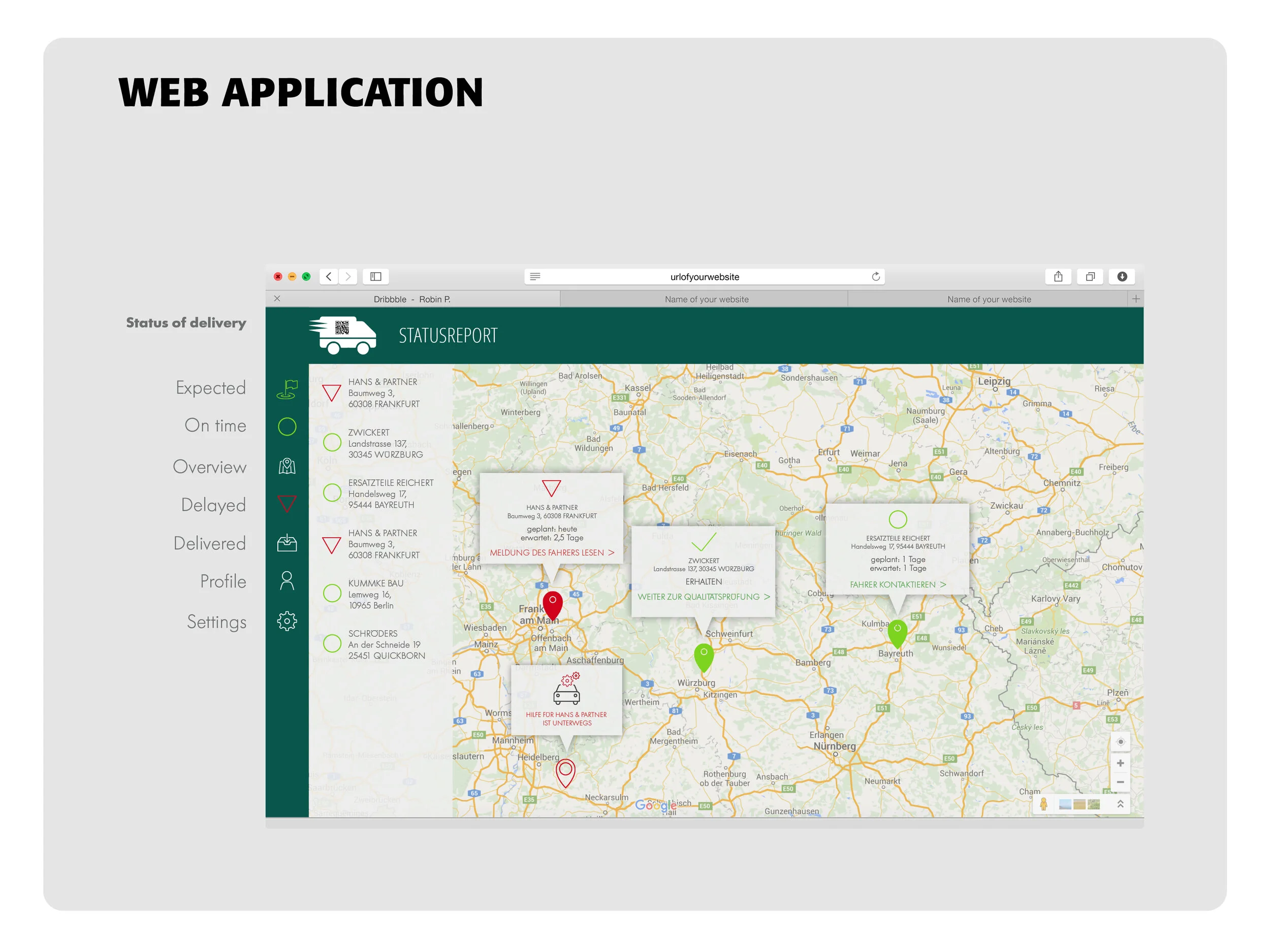The image size is (1270, 952).
Task: Select the Kummke Bau delivery list entry
Action: [376, 594]
